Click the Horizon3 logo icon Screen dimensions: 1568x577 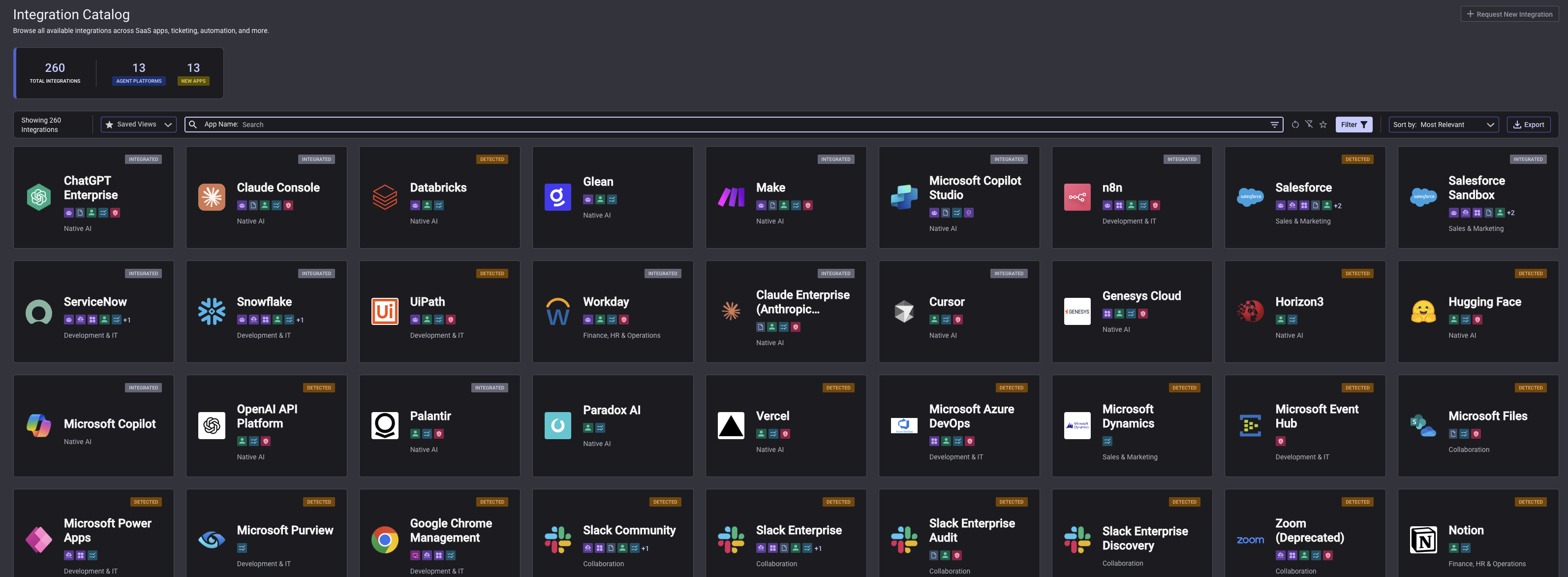pos(1250,311)
